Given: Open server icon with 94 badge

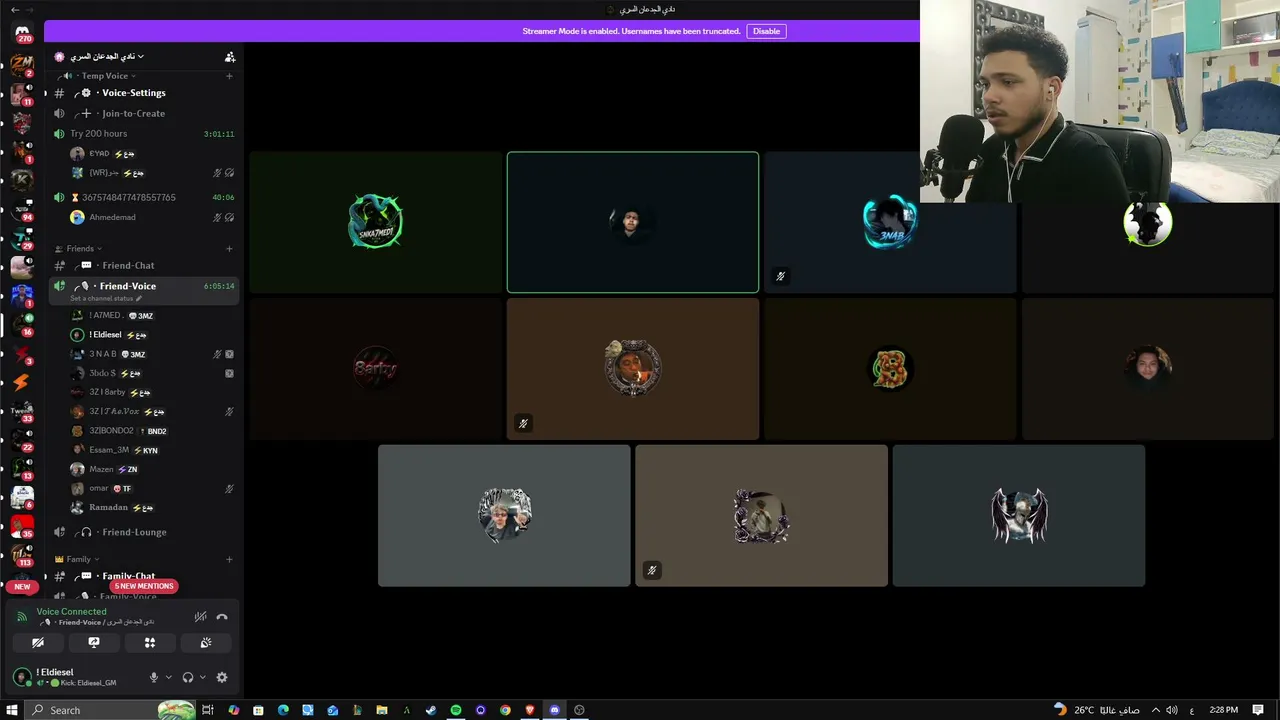Looking at the screenshot, I should pyautogui.click(x=22, y=210).
